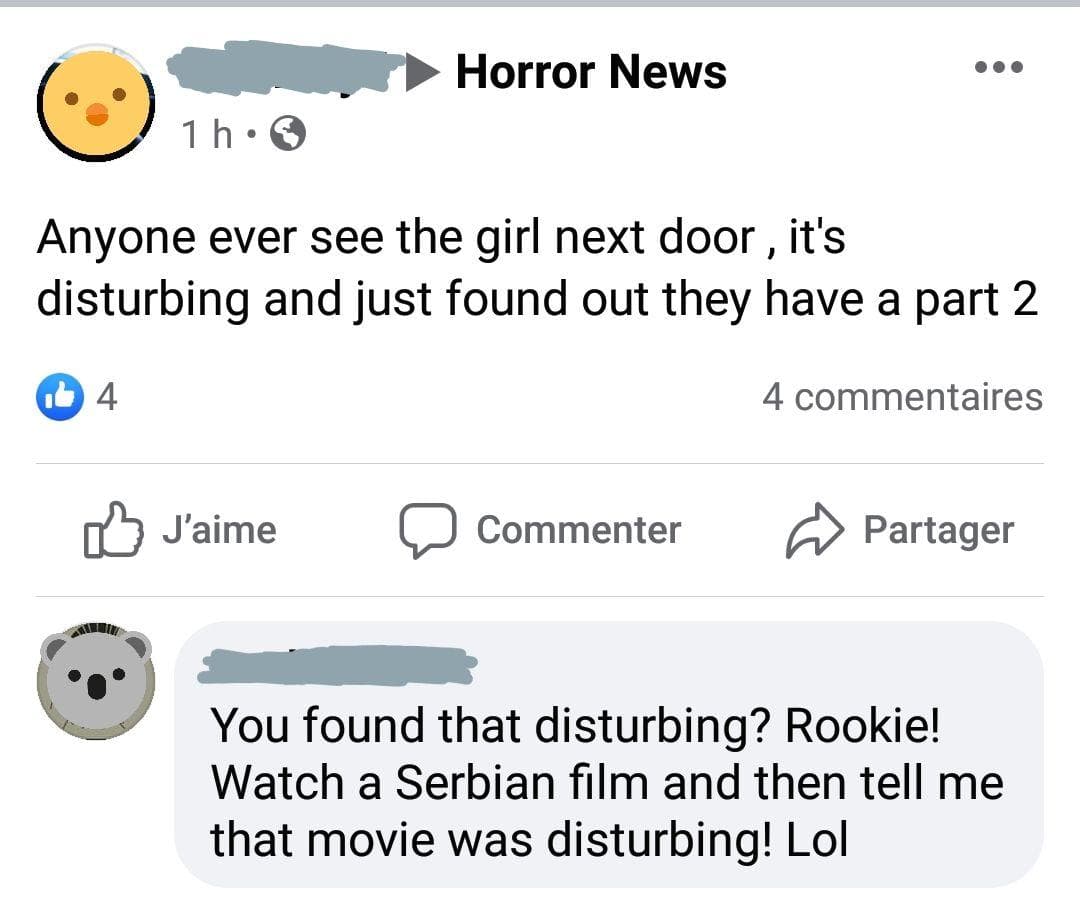Click the speech bubble Commenter icon
Viewport: 1080px width, 908px height.
click(x=428, y=530)
